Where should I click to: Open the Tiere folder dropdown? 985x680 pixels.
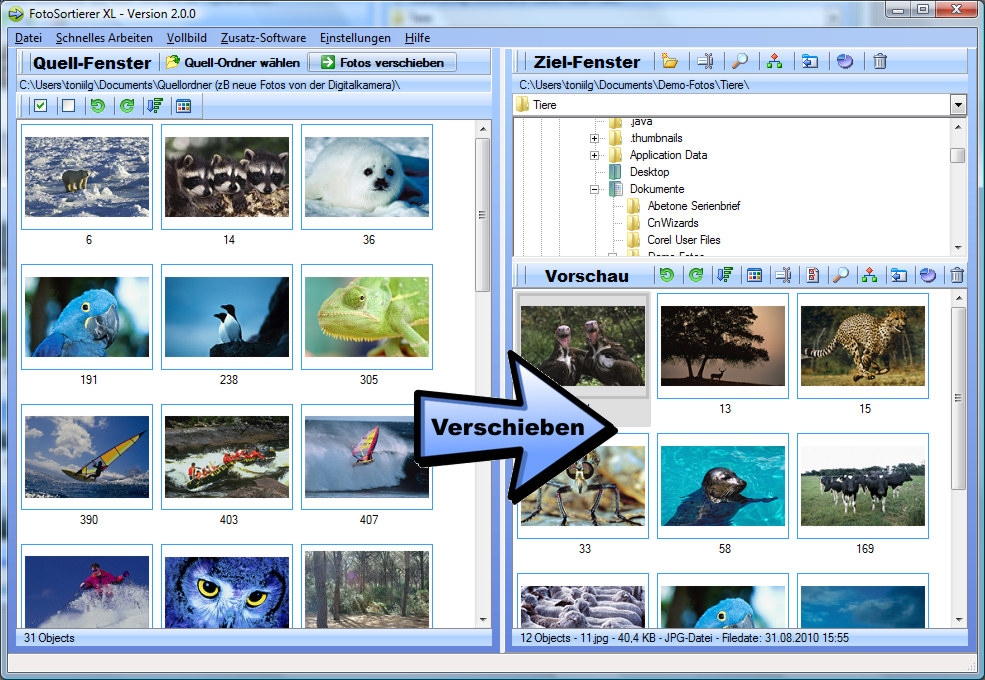click(x=958, y=104)
